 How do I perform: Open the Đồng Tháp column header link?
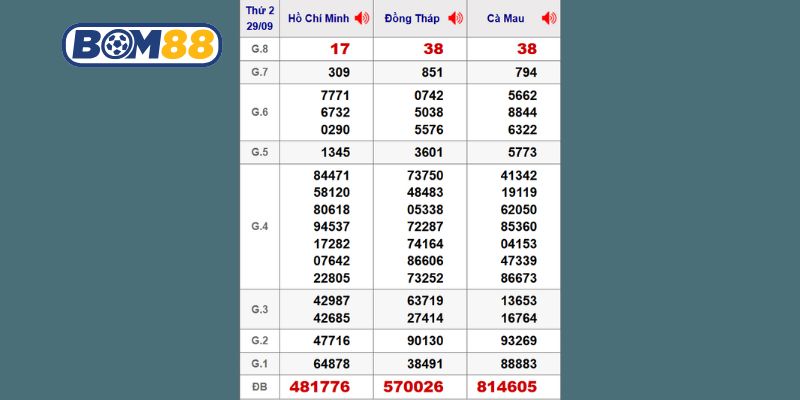coord(412,18)
